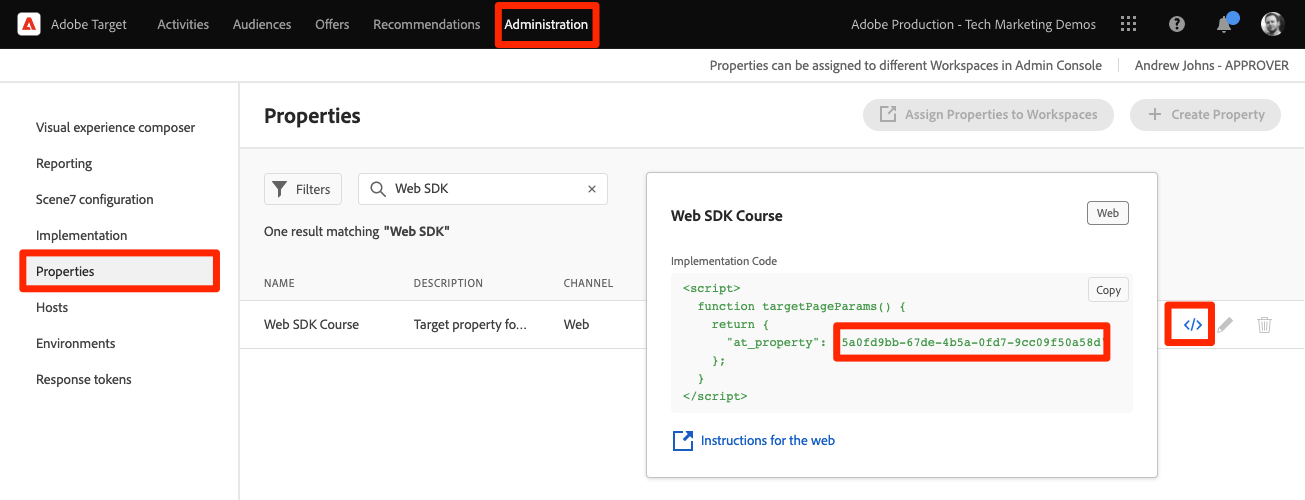Screen dimensions: 1305x500
Task: Open the Activities tab
Action: click(183, 24)
